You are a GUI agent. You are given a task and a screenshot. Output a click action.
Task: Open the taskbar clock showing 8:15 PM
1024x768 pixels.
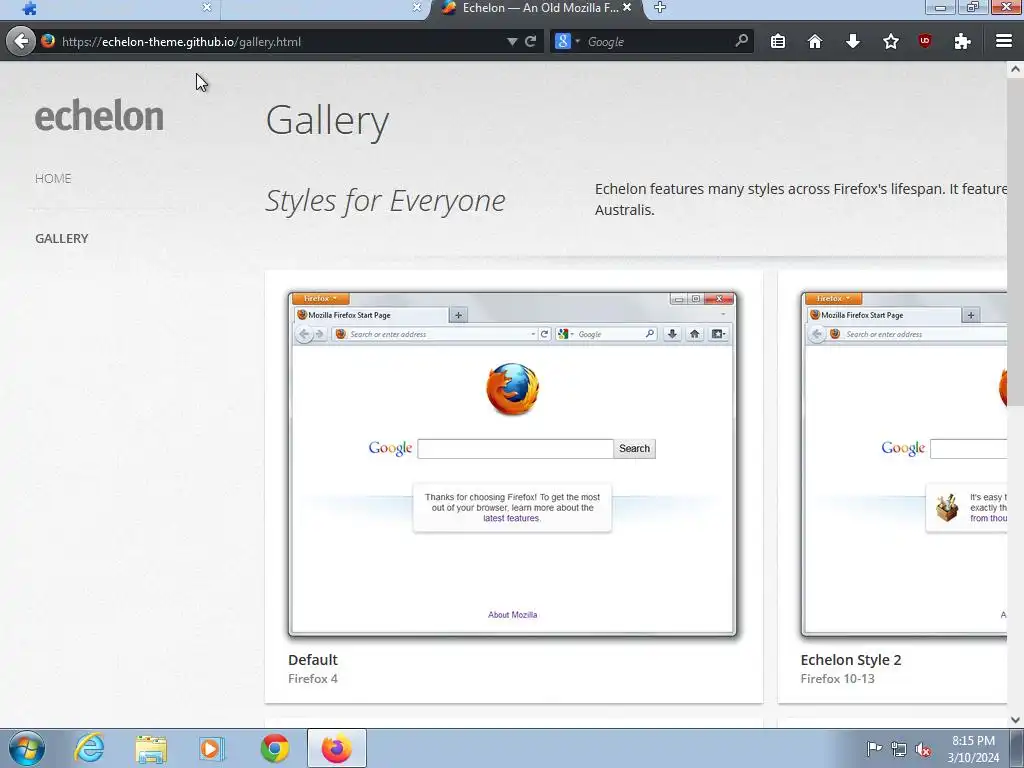973,749
